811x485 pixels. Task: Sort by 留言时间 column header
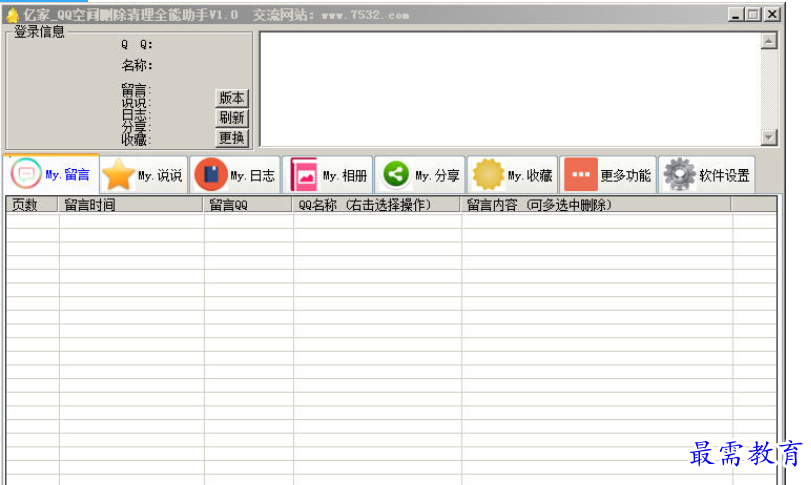point(131,205)
